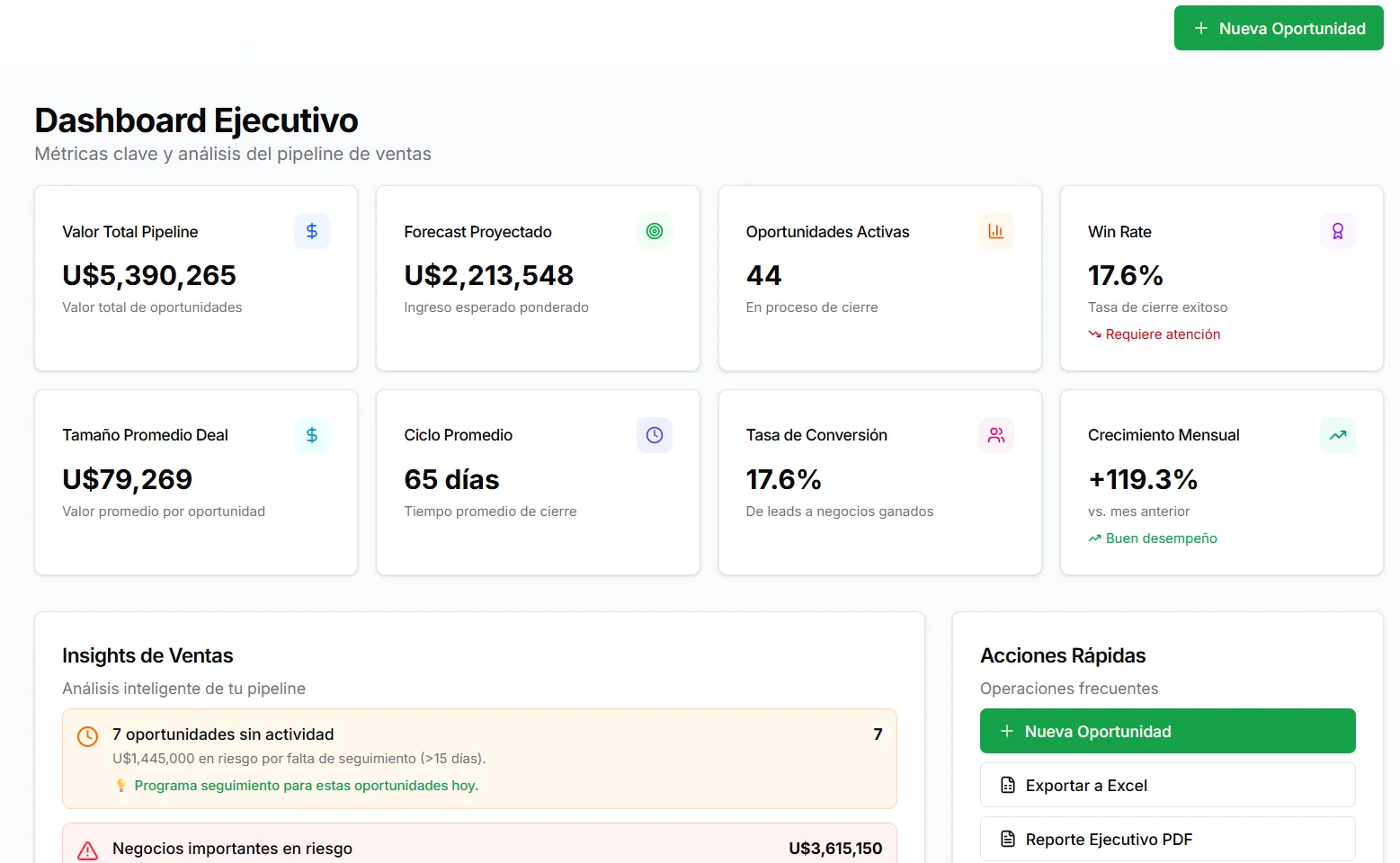Screen dimensions: 1400x863
Task: Click the U$1,445,000 en riesgo description text
Action: (x=299, y=759)
